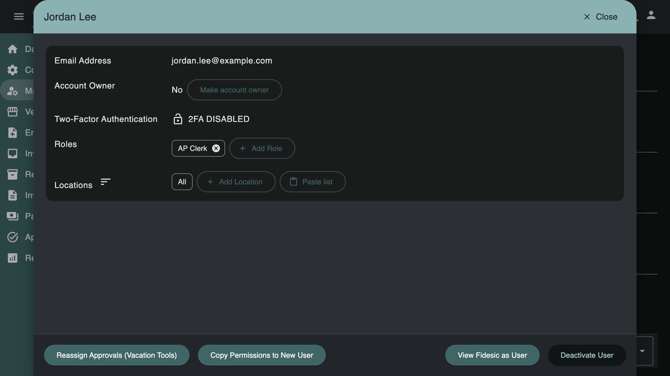The image size is (670, 376).
Task: Open the vendors storefront icon in sidebar
Action: (12, 112)
